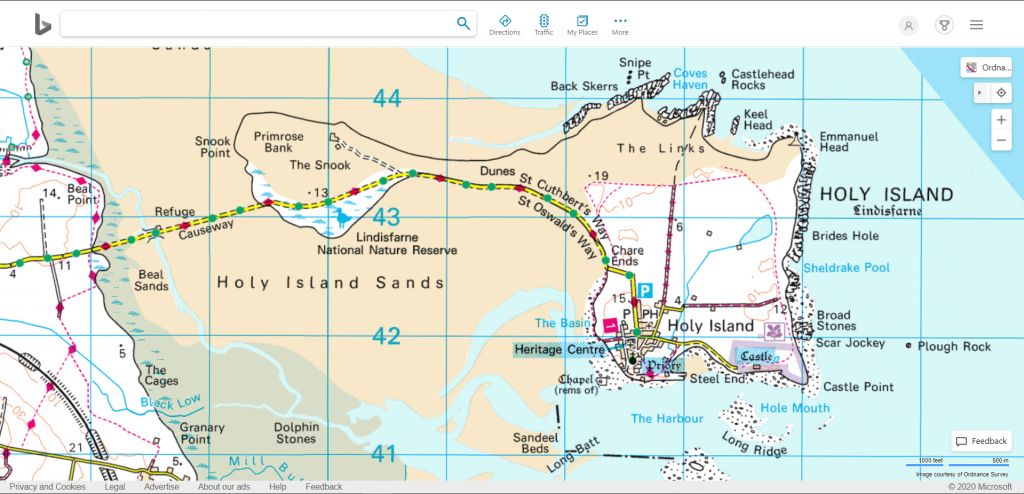Click the Long Ridge label
The image size is (1024, 494).
754,446
